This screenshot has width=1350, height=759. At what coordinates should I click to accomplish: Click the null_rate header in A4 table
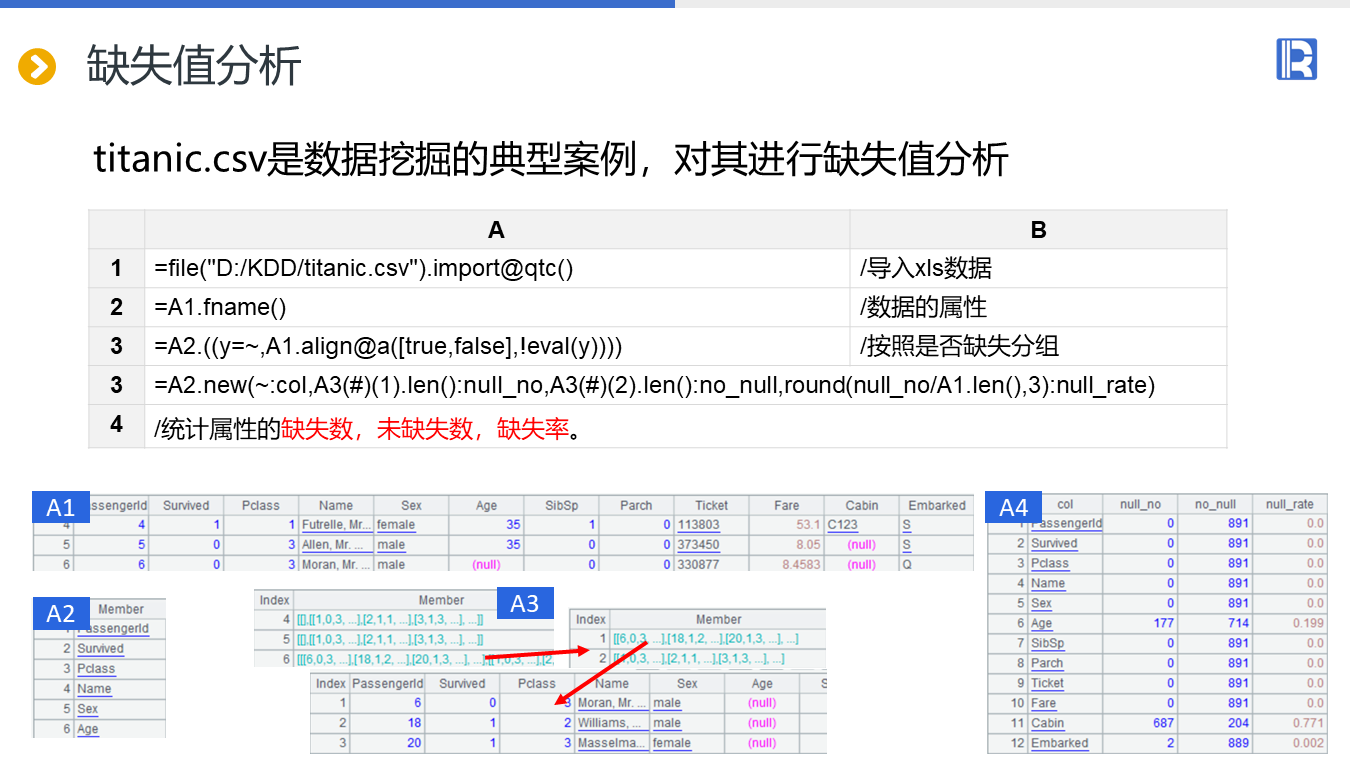(x=1290, y=504)
